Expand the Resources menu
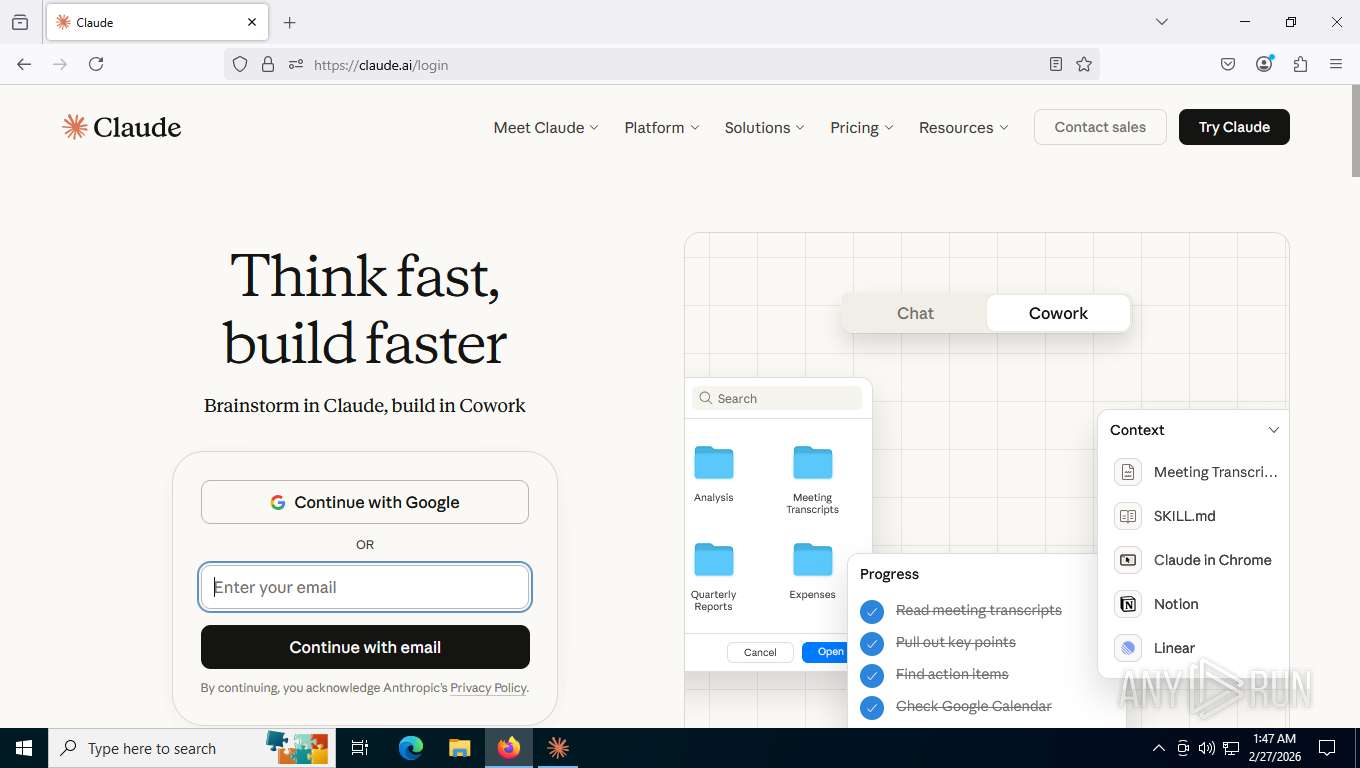 pyautogui.click(x=964, y=127)
